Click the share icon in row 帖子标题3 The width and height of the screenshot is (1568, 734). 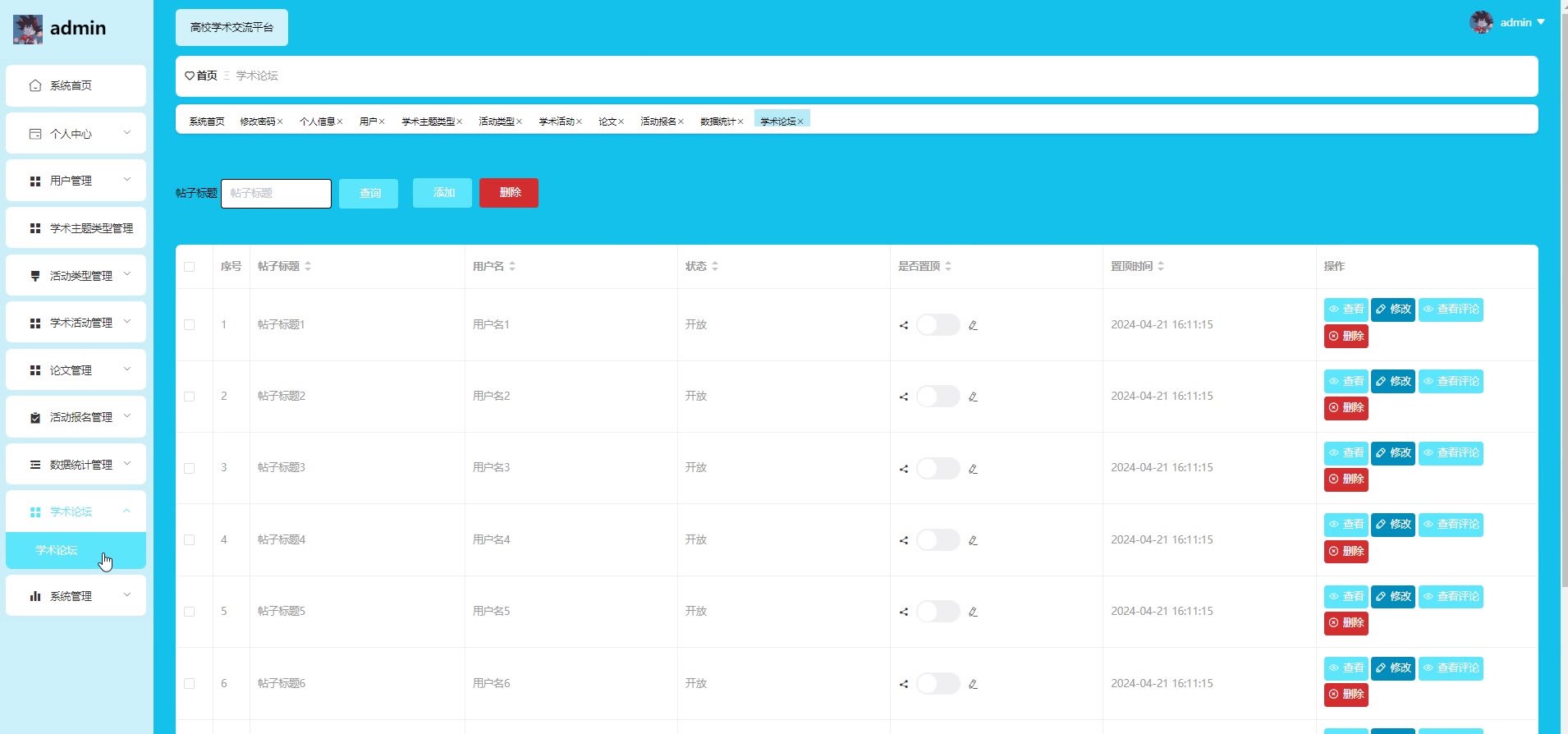tap(904, 469)
